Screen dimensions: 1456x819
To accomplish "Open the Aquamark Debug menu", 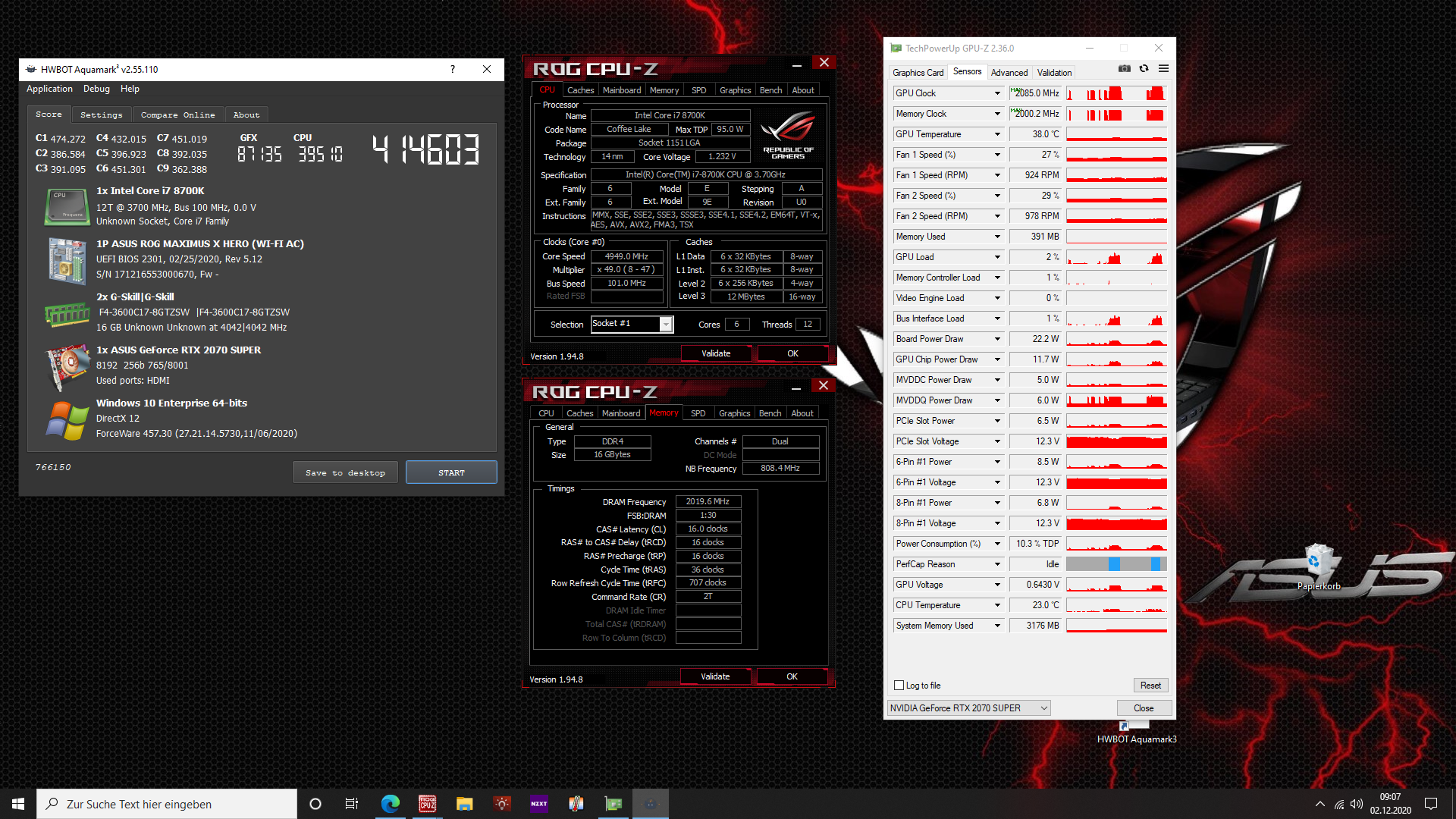I will [x=96, y=89].
